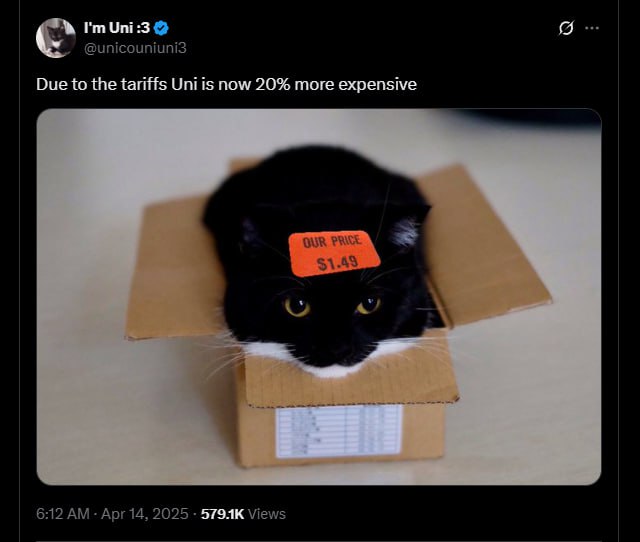The width and height of the screenshot is (640, 542).
Task: Click the blue verified checkmark badge
Action: tap(161, 28)
